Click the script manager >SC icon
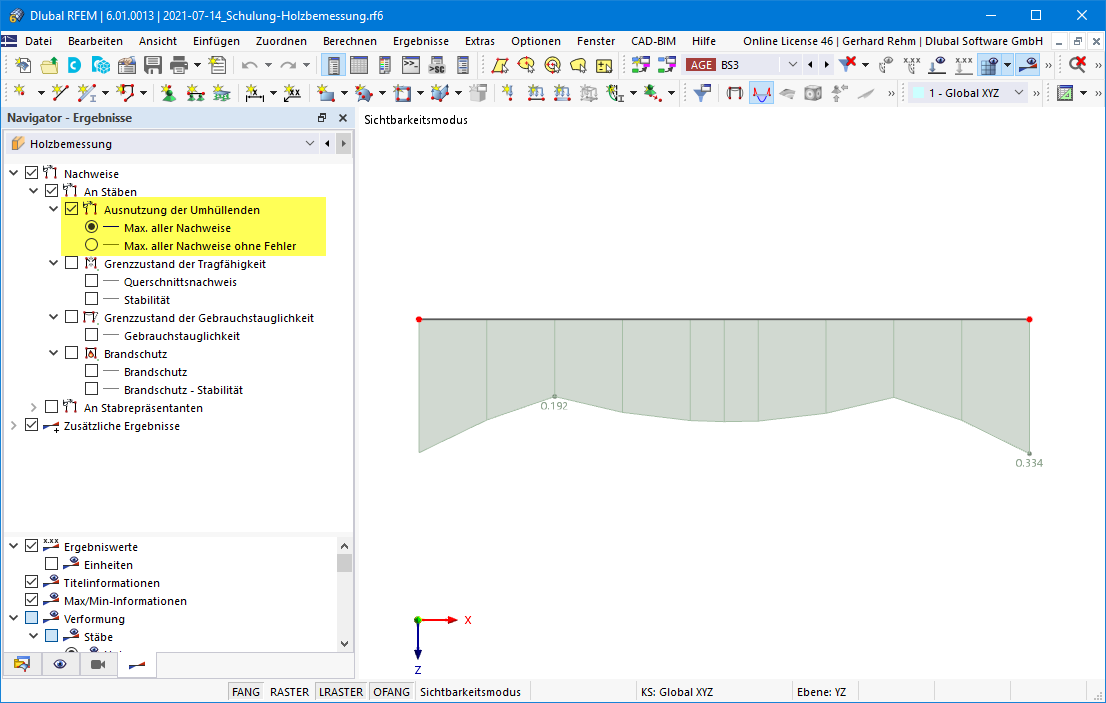The image size is (1106, 703). coord(437,66)
